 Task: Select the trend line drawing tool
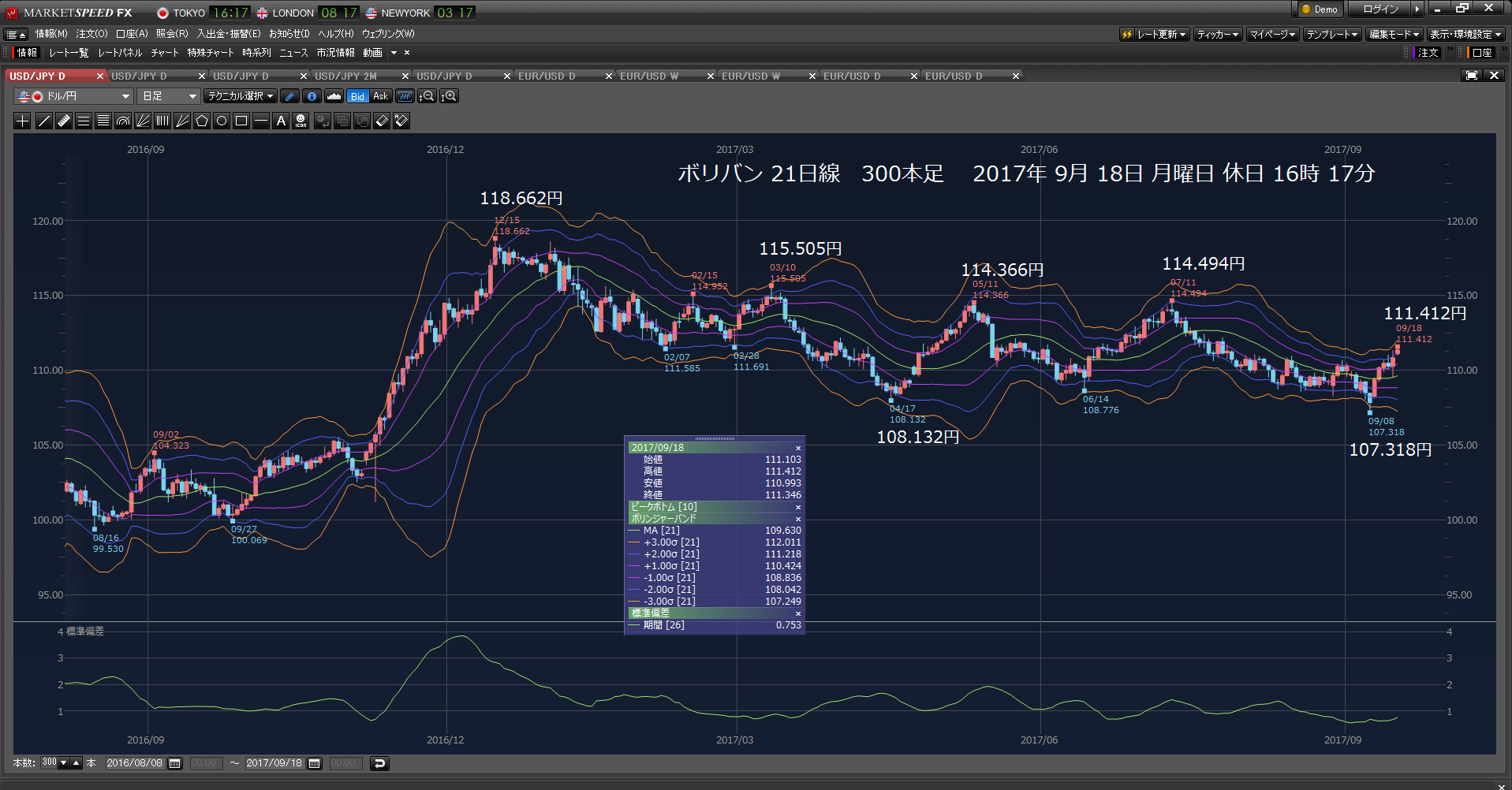pyautogui.click(x=44, y=121)
